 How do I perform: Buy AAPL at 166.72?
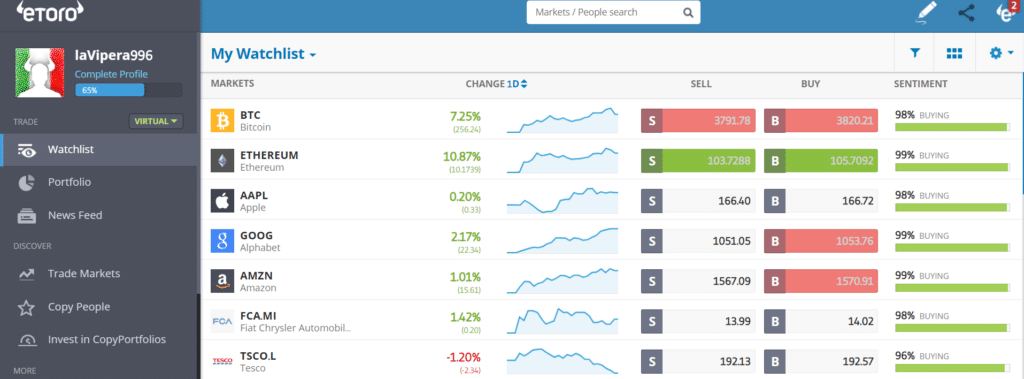821,201
